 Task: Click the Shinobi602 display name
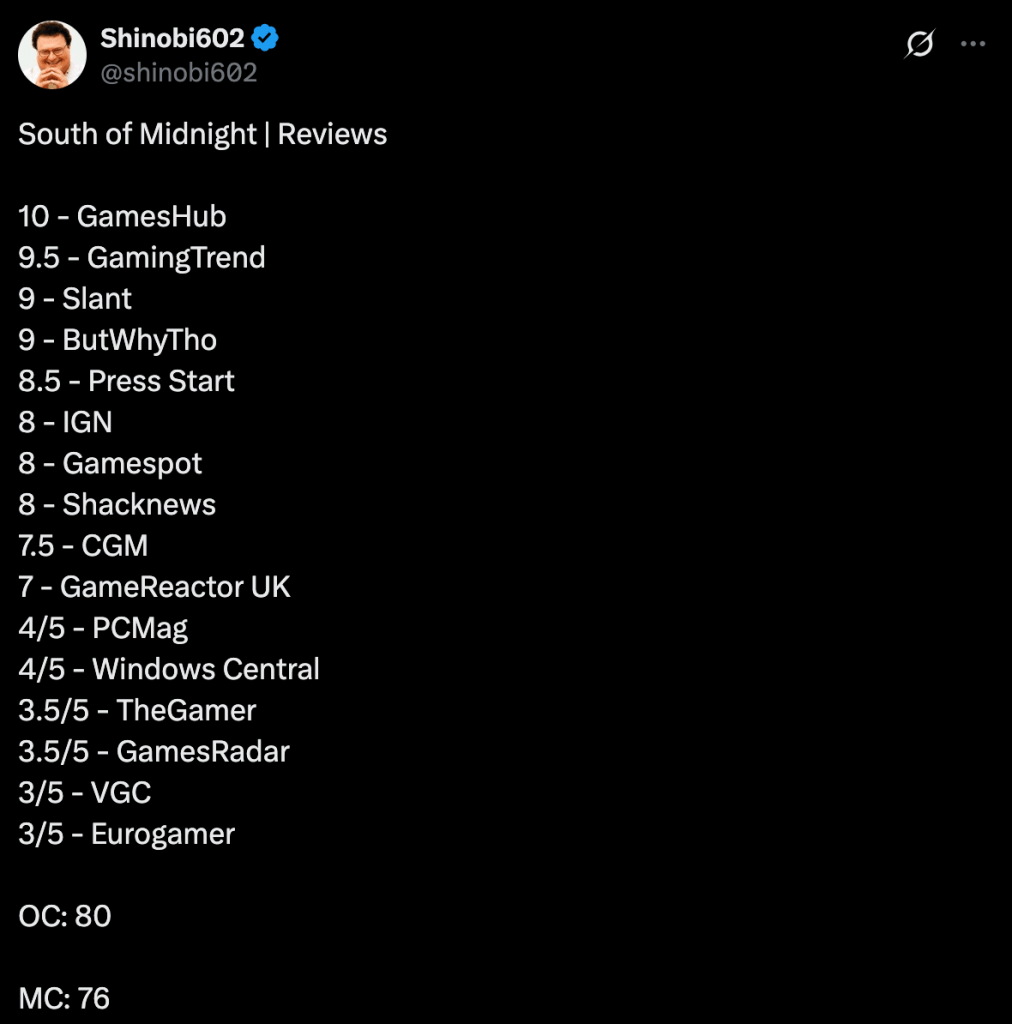[171, 39]
